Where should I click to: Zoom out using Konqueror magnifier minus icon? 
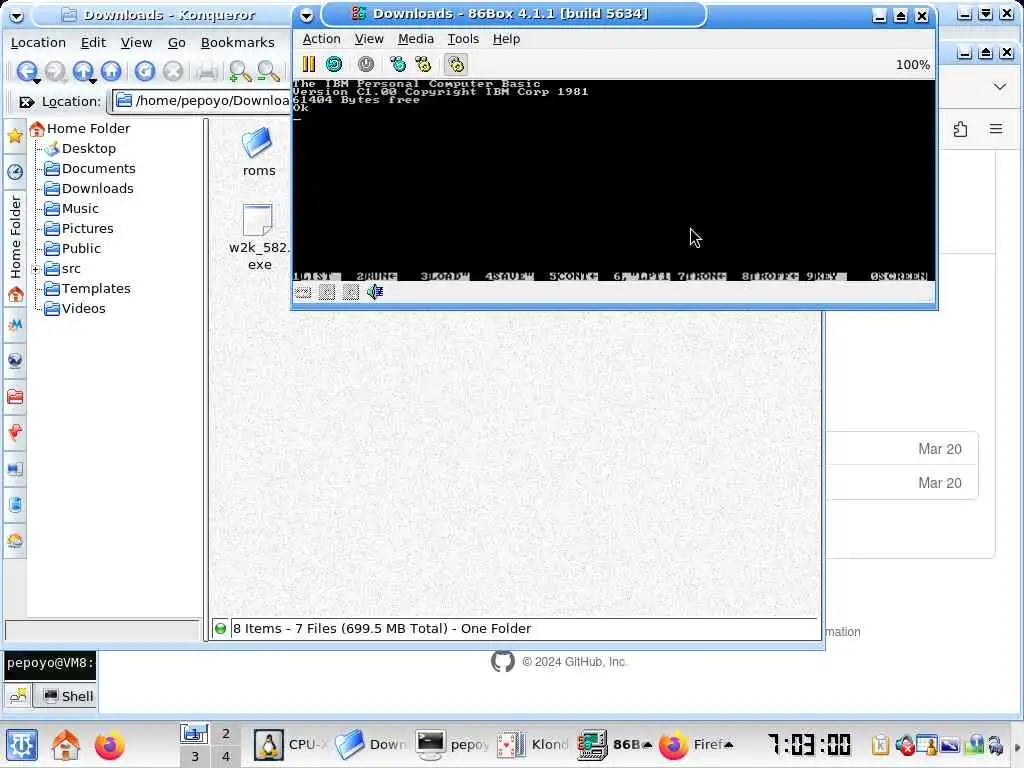(x=268, y=71)
